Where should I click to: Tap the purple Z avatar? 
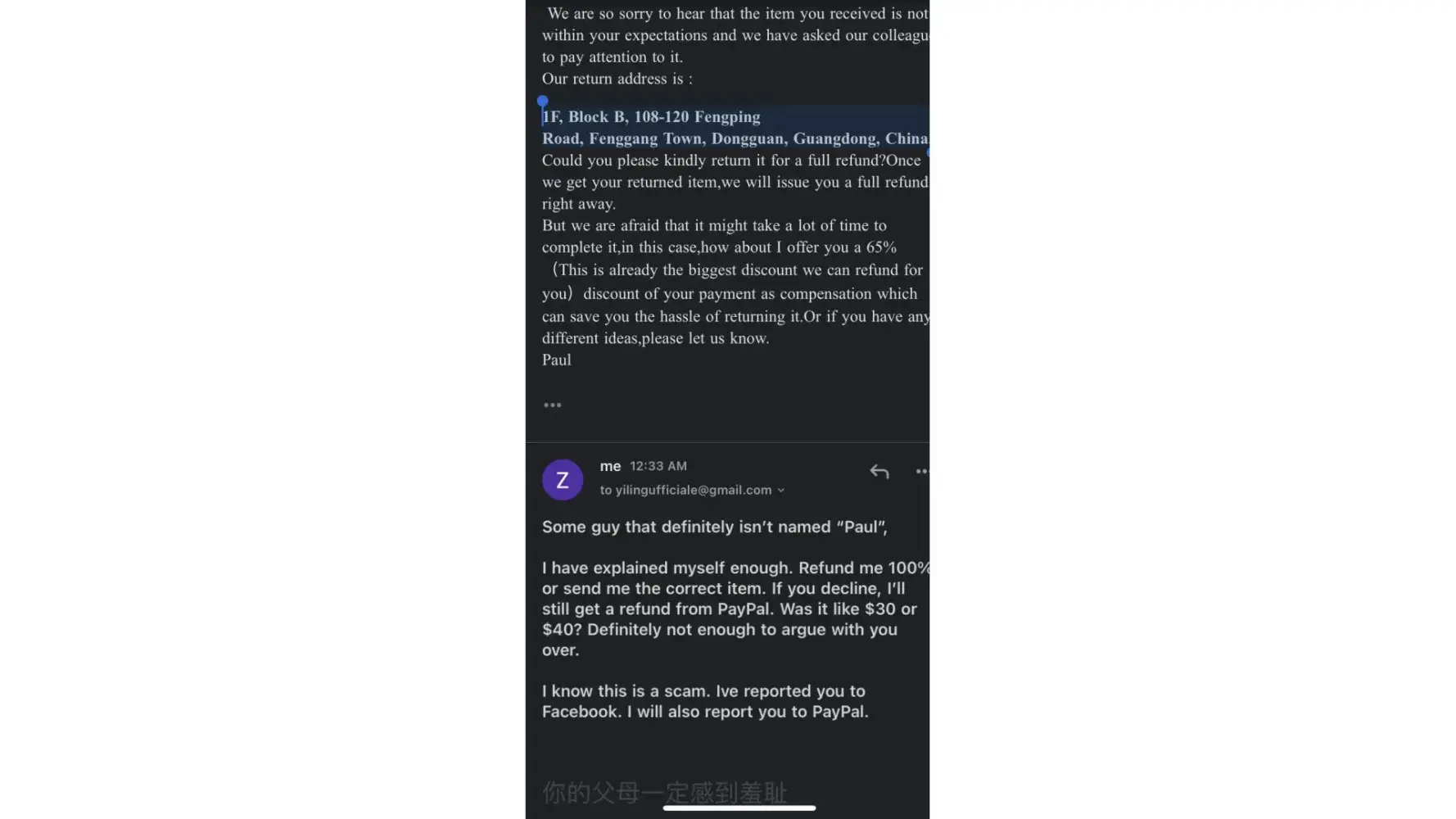click(x=563, y=480)
